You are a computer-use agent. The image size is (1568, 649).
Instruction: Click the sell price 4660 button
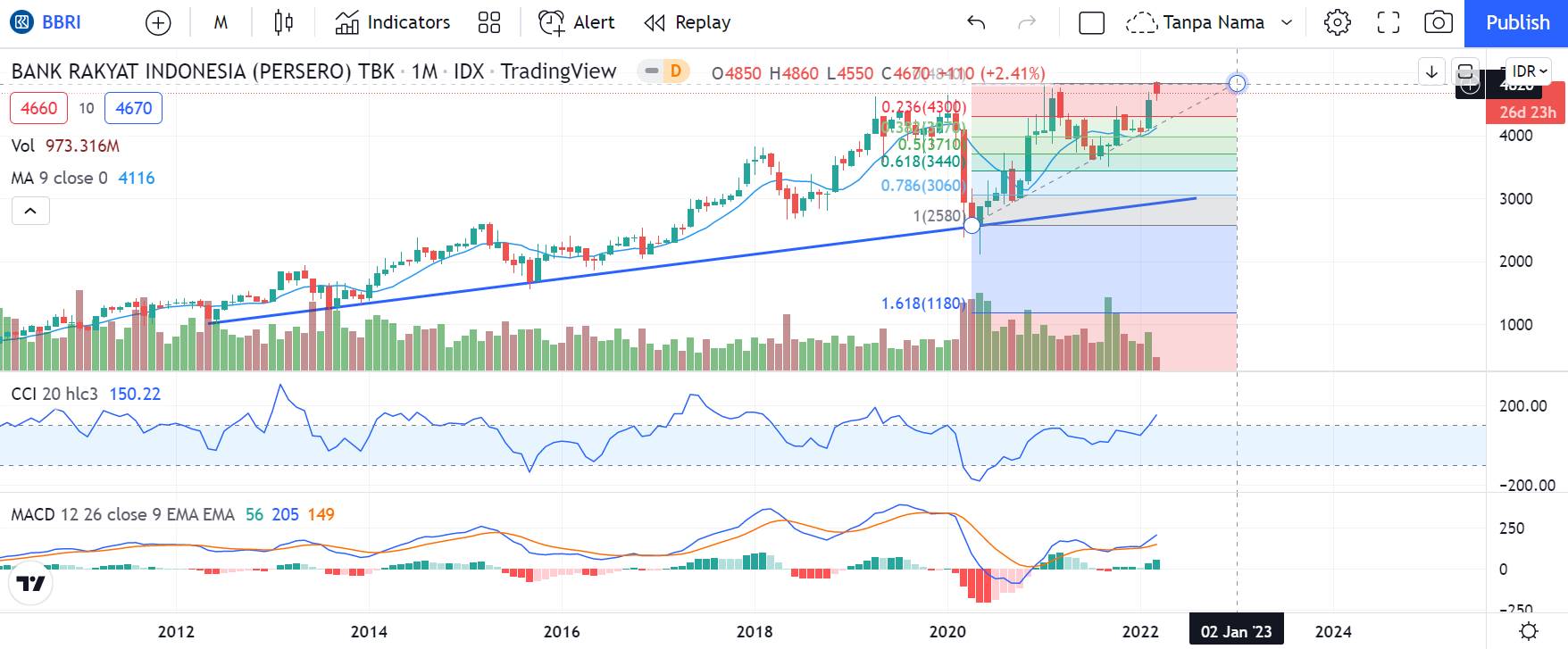38,108
